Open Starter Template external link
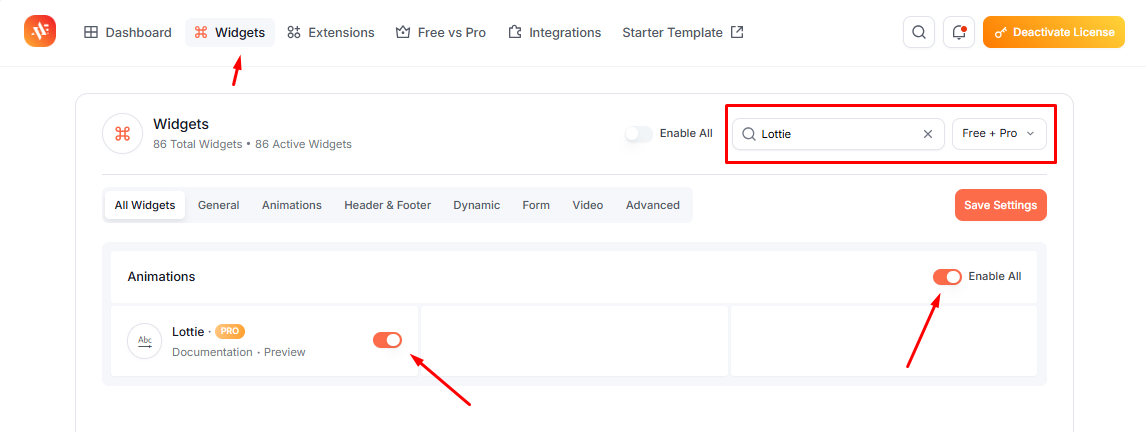This screenshot has width=1146, height=432. 683,32
